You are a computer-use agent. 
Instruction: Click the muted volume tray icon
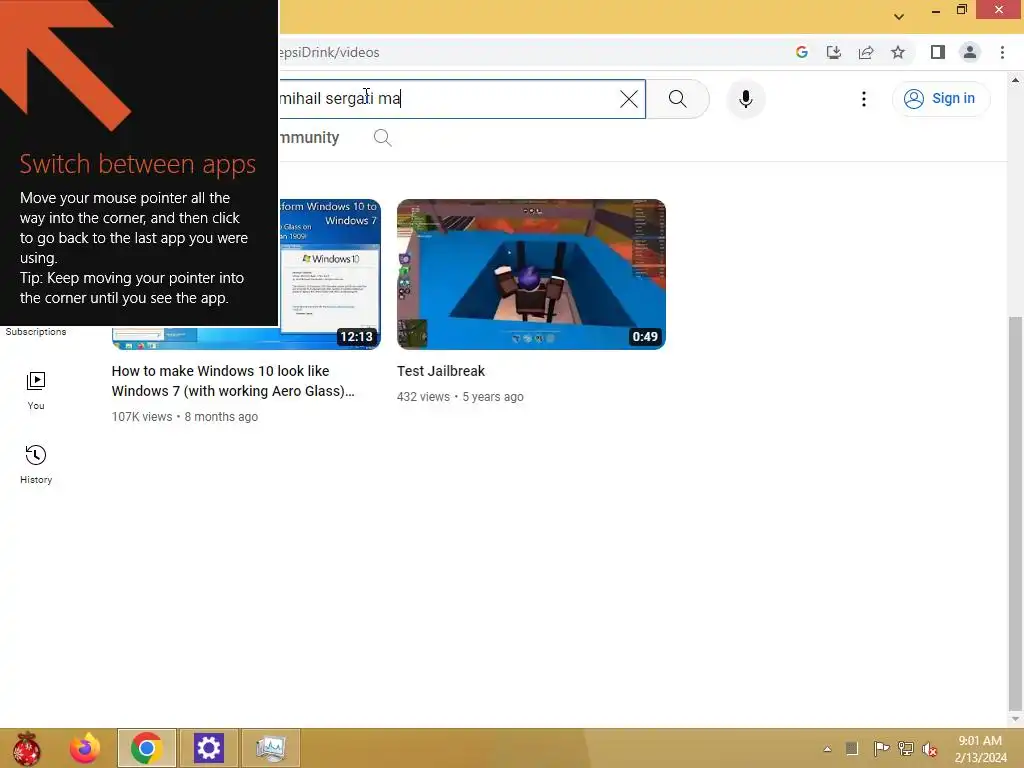click(x=929, y=749)
